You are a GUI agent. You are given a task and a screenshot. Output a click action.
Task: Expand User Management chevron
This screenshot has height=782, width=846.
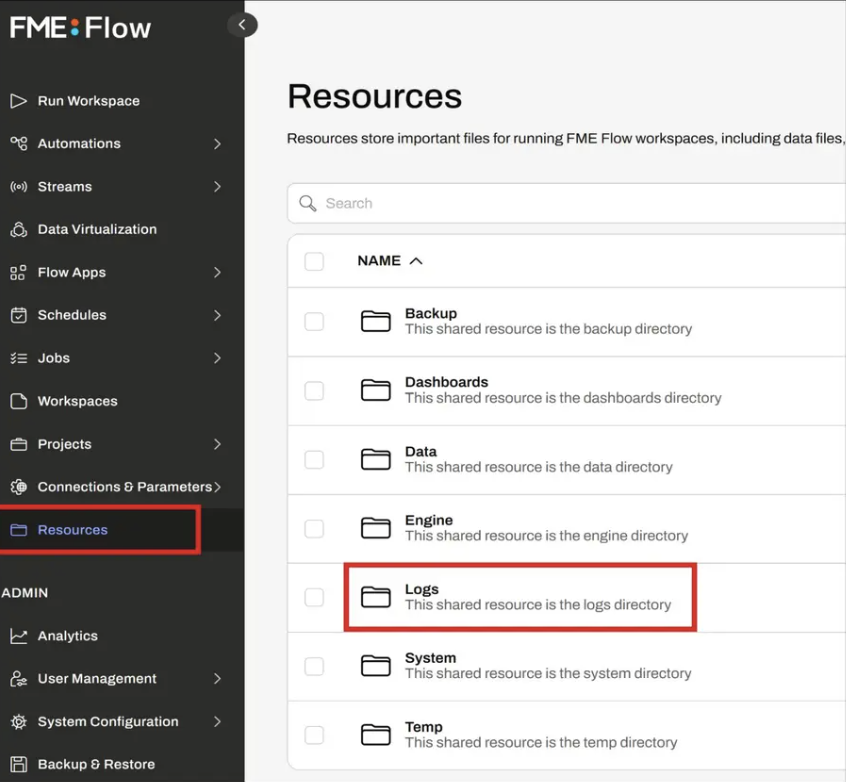tap(217, 679)
